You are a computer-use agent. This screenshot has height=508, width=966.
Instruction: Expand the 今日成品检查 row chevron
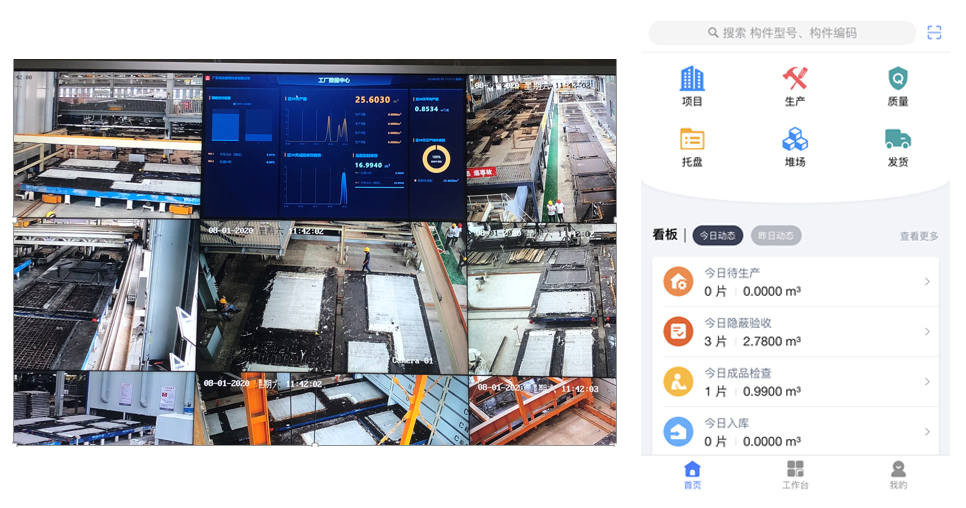pyautogui.click(x=927, y=382)
